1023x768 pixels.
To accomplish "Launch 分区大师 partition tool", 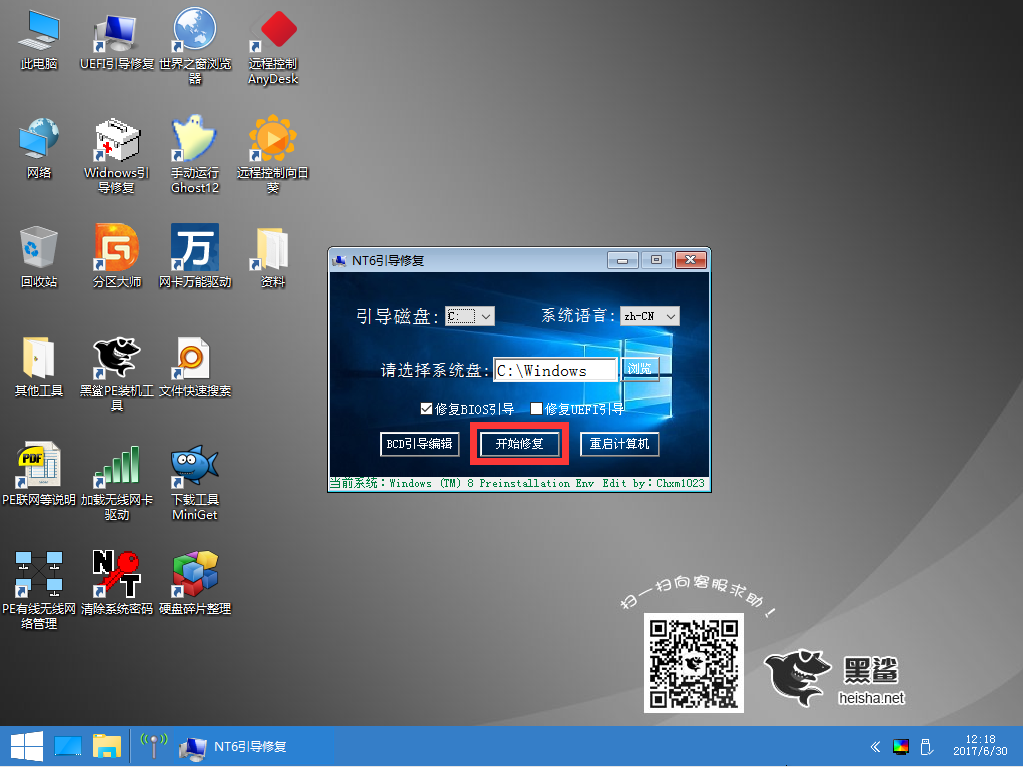I will point(117,256).
